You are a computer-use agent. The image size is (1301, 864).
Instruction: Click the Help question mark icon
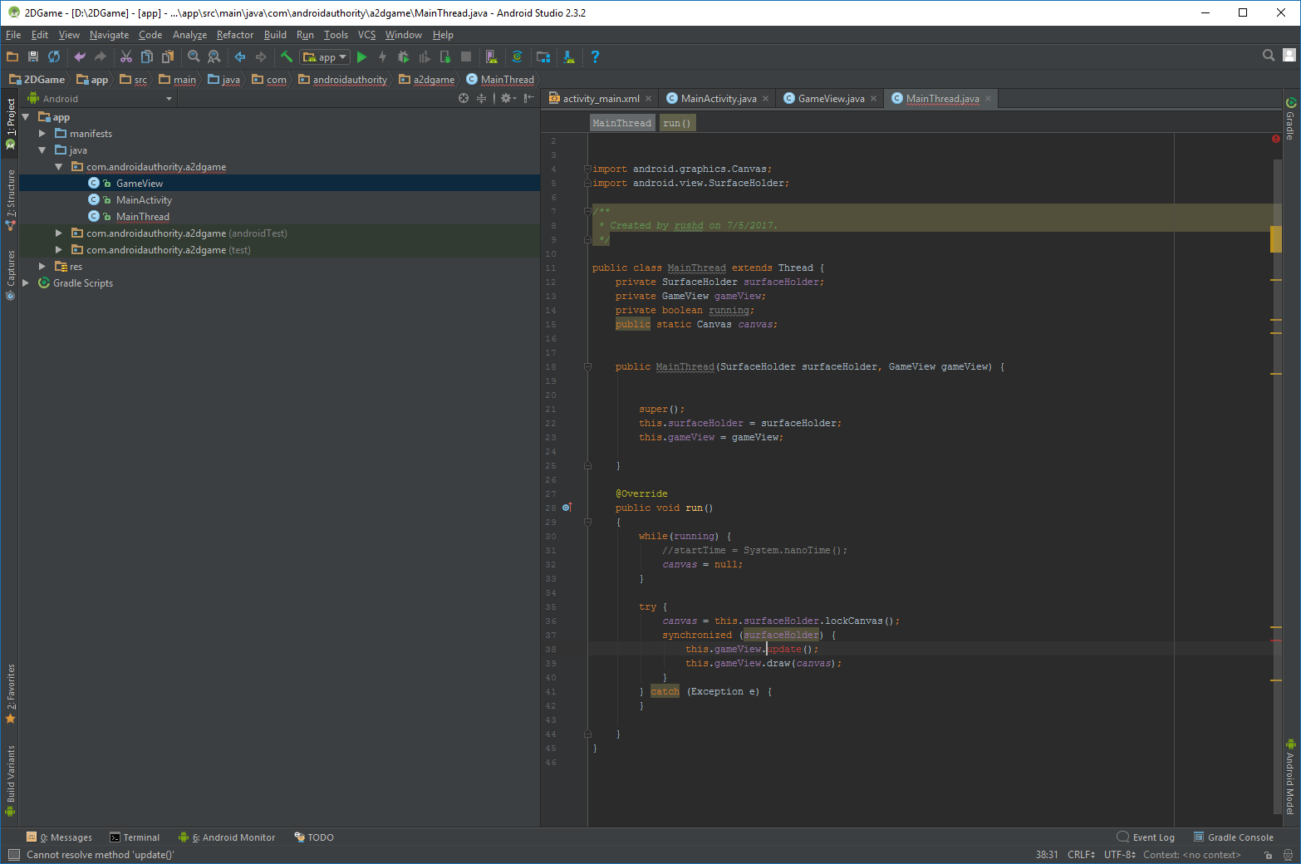point(595,57)
